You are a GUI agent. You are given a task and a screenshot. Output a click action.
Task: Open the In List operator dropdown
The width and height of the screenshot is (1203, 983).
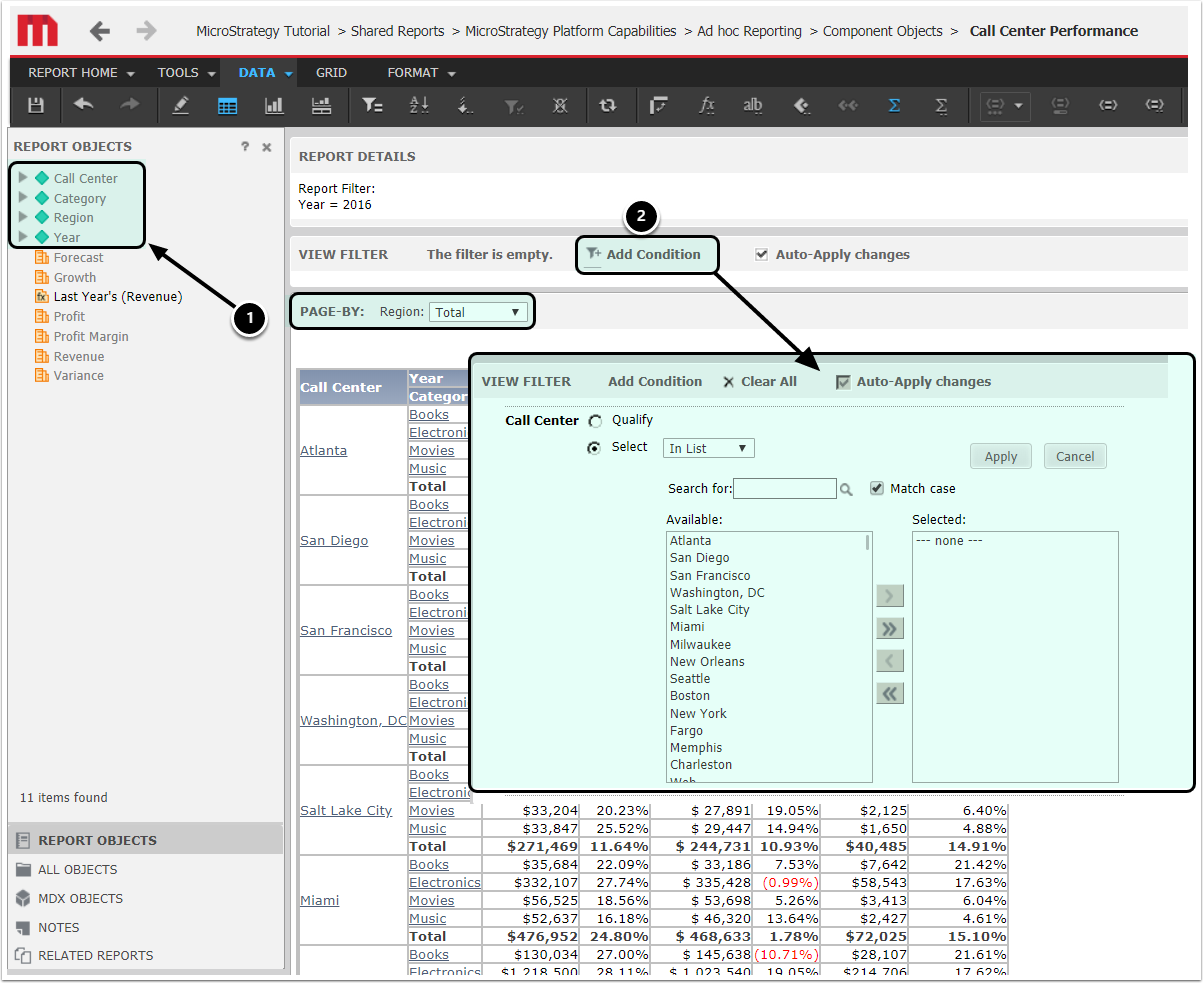(708, 448)
